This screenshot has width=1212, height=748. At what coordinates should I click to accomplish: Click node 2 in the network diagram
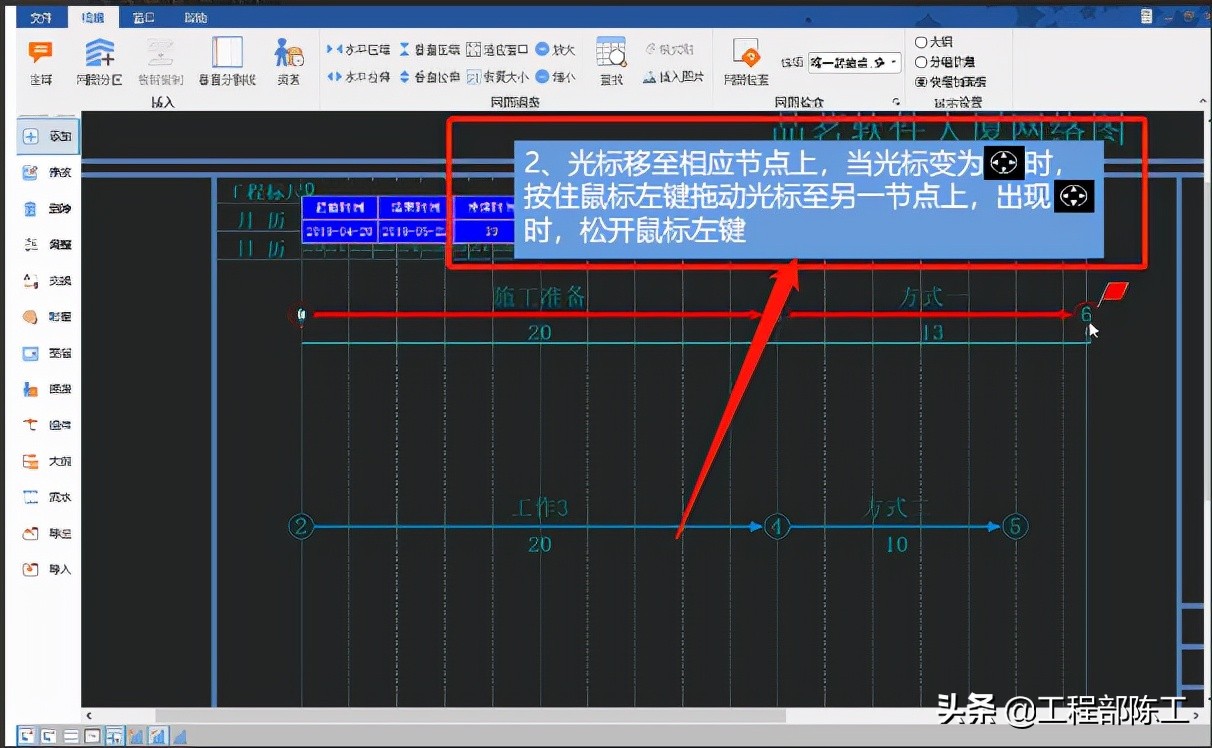[302, 527]
